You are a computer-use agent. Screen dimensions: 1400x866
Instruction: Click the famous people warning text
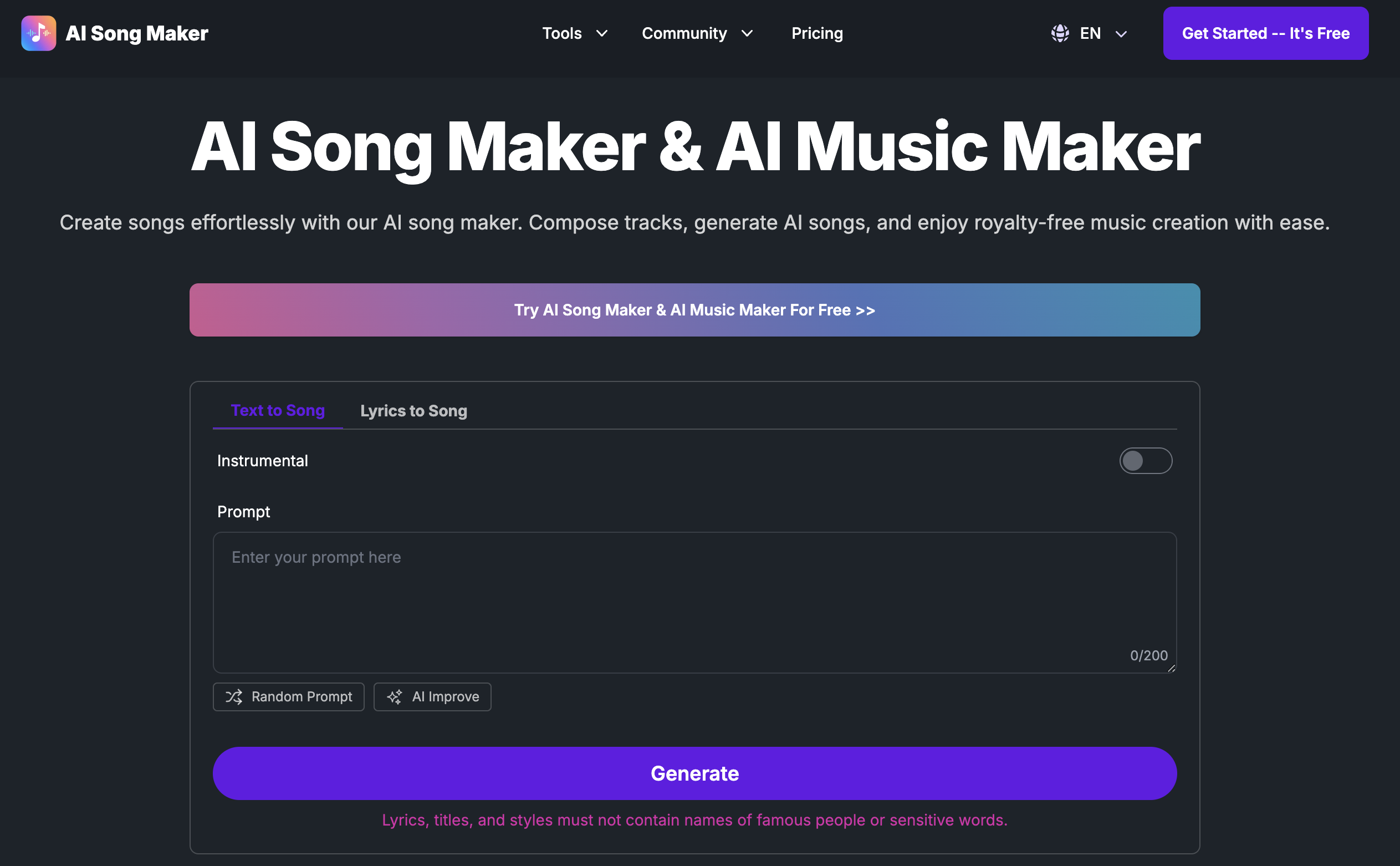tap(694, 820)
